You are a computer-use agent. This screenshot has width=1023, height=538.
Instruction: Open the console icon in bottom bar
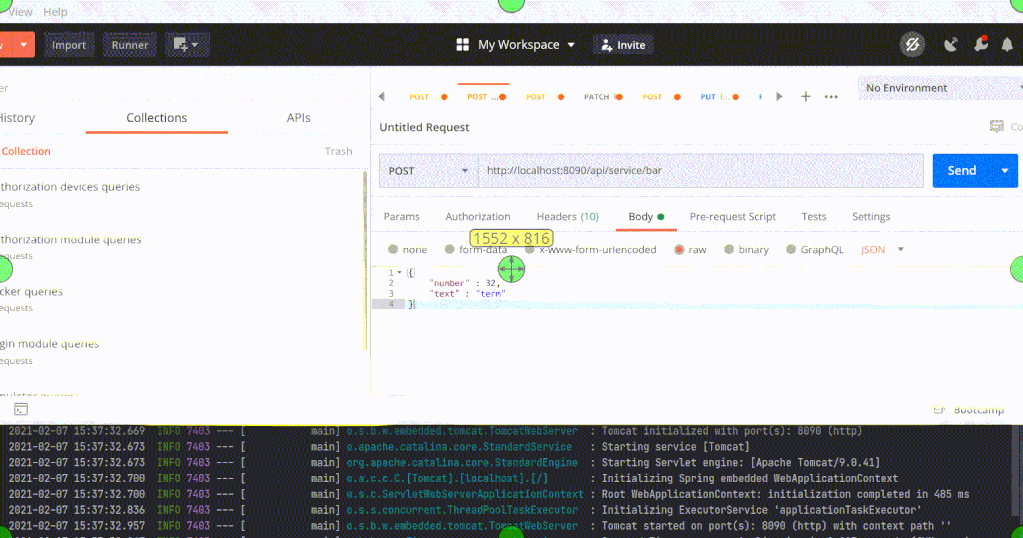[x=21, y=409]
